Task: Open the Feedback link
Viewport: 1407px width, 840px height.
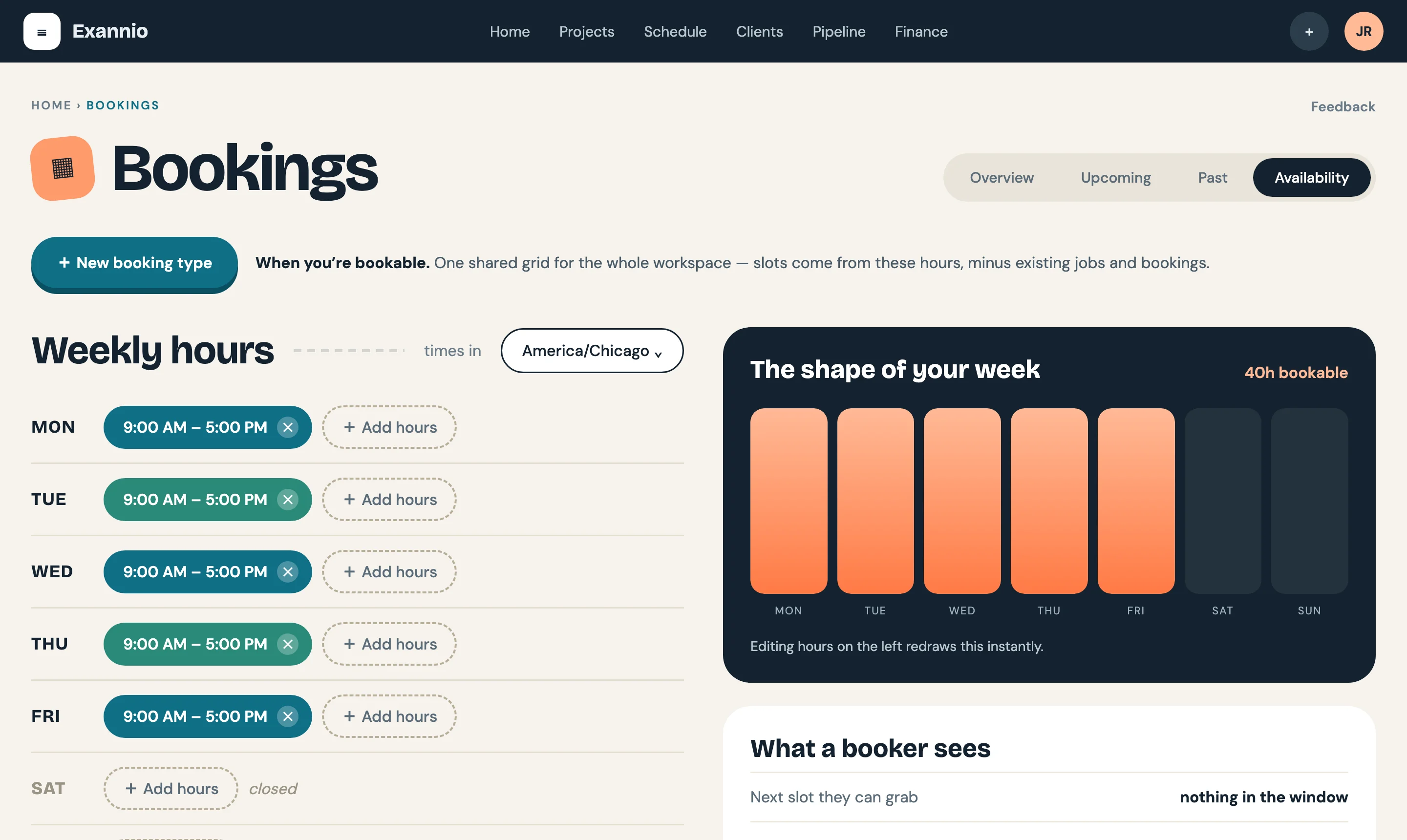Action: click(1343, 107)
